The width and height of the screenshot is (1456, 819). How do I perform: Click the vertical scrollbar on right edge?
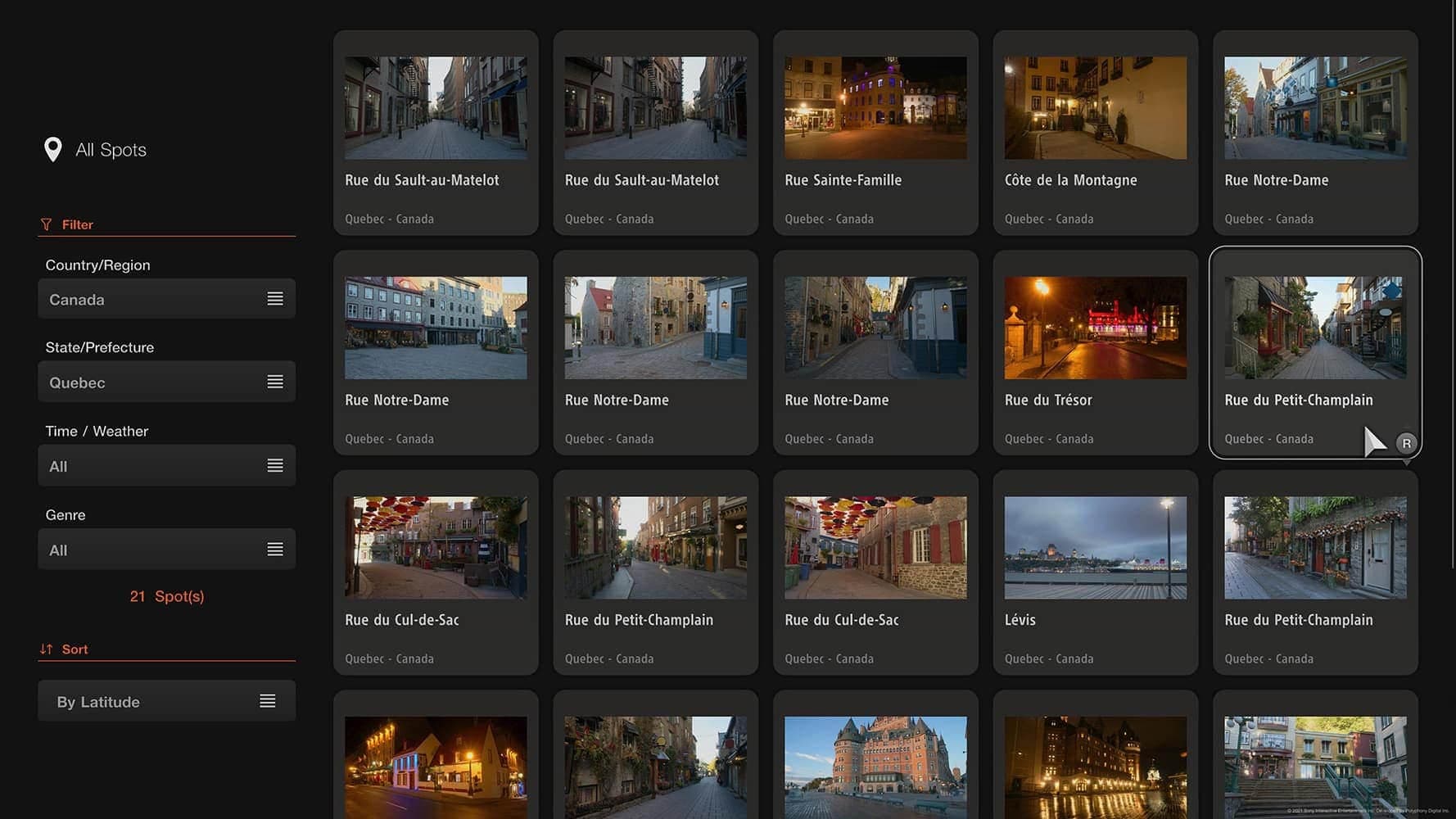(x=1453, y=287)
